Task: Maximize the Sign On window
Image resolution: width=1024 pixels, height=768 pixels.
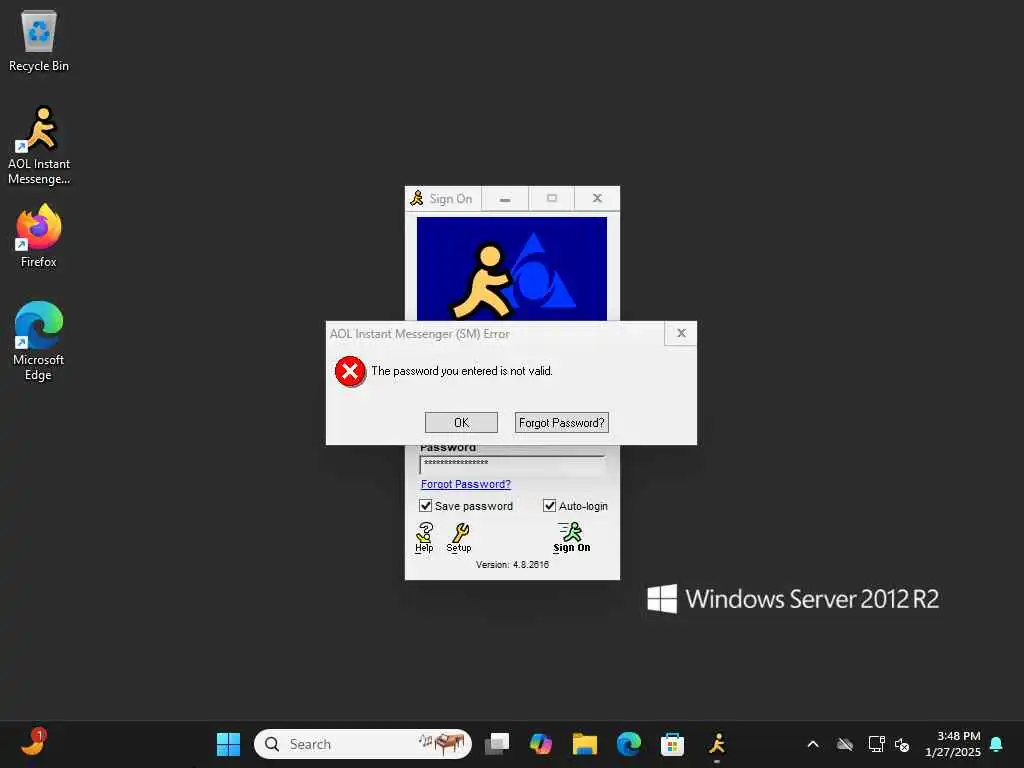Action: 552,199
